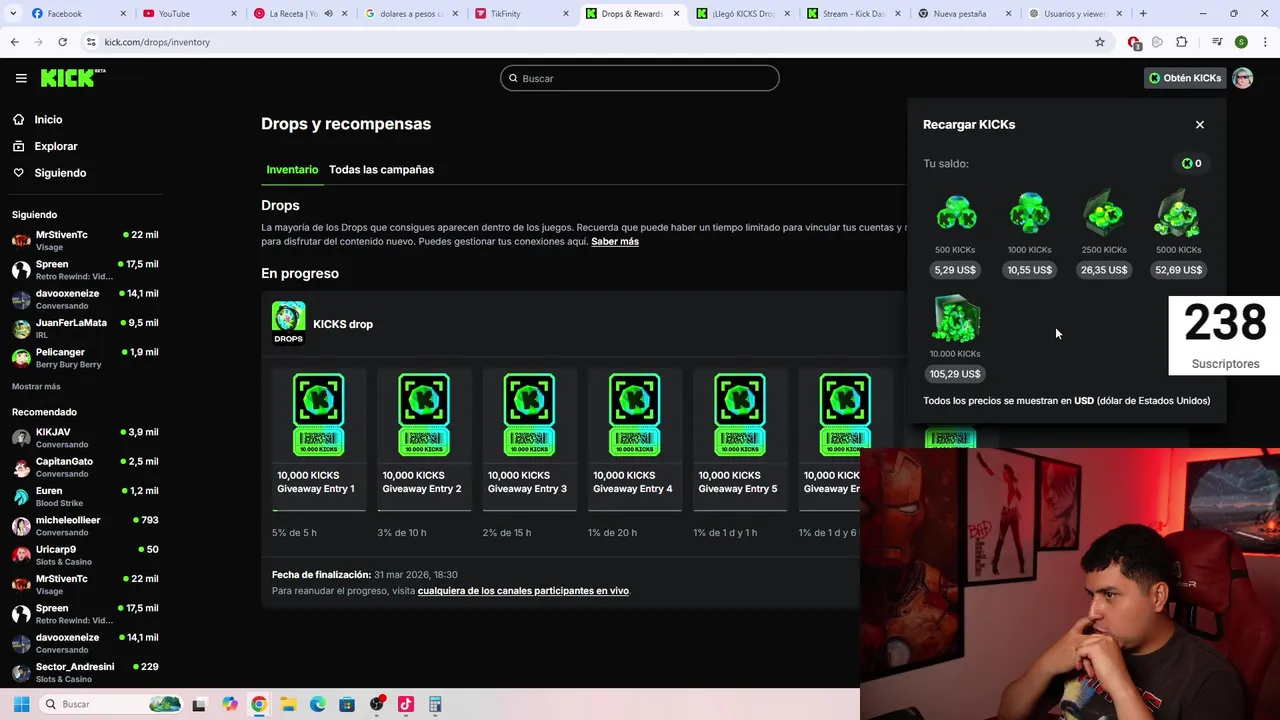Screen dimensions: 1280x720
Task: Switch to the Inventario tab
Action: (292, 170)
